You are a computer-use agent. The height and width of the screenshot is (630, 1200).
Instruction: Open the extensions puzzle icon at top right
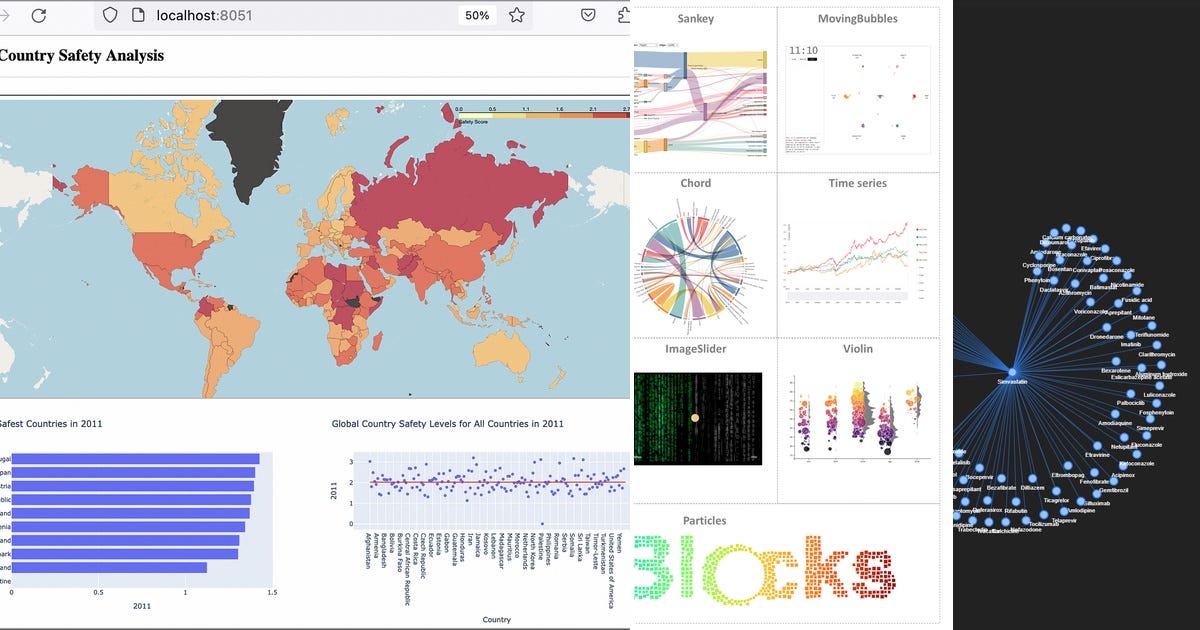(x=622, y=15)
